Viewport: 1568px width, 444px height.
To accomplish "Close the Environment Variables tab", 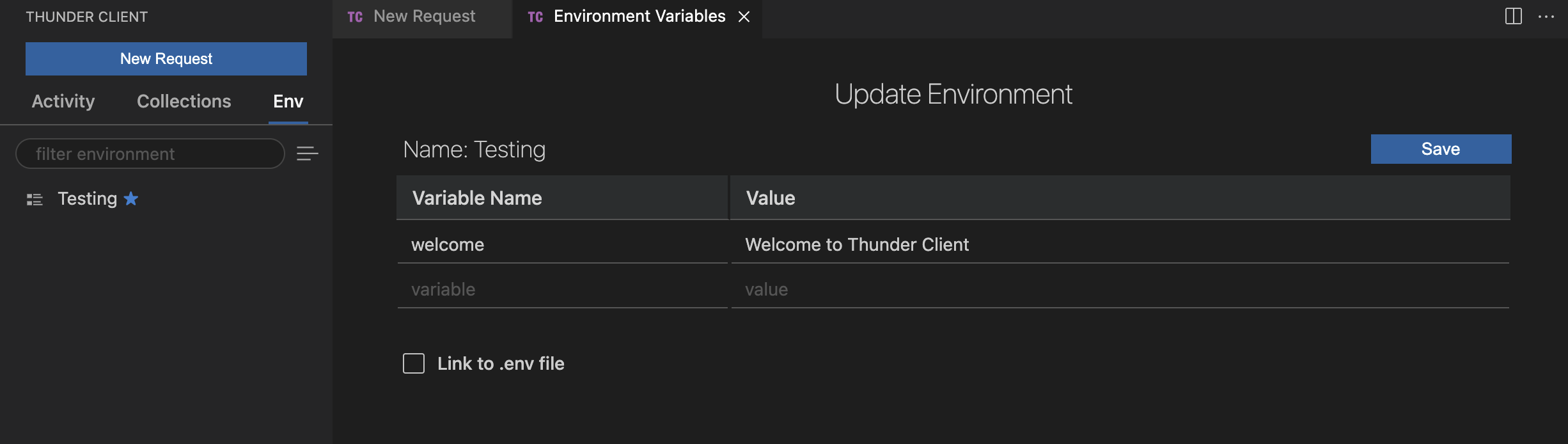I will (x=745, y=17).
